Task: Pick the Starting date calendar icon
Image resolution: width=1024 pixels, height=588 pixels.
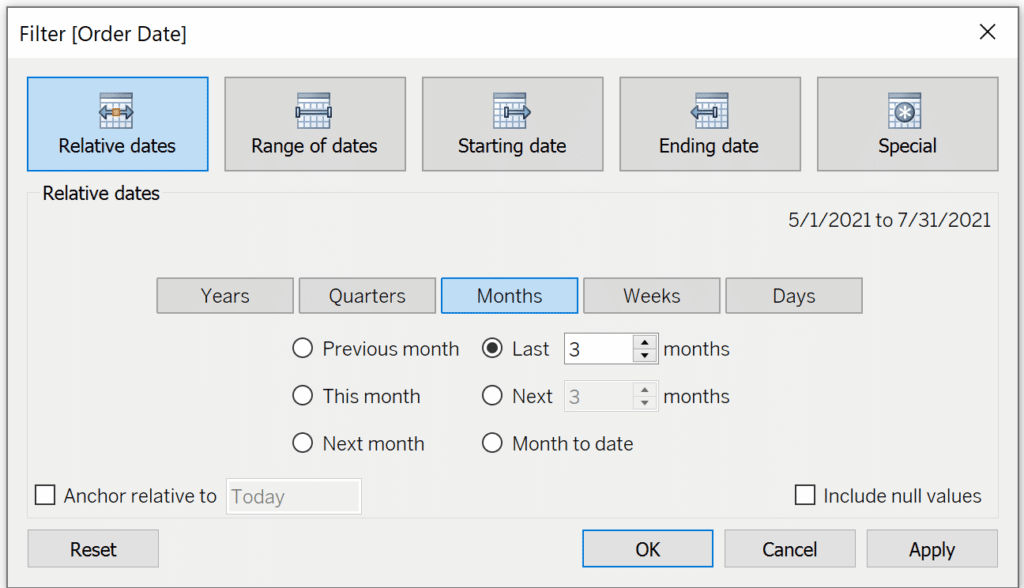Action: coord(511,111)
